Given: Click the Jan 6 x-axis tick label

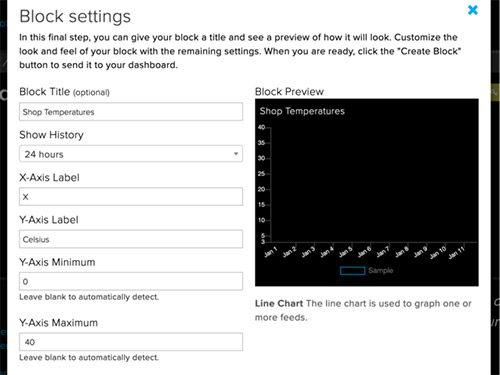Looking at the screenshot, I should click(364, 252).
